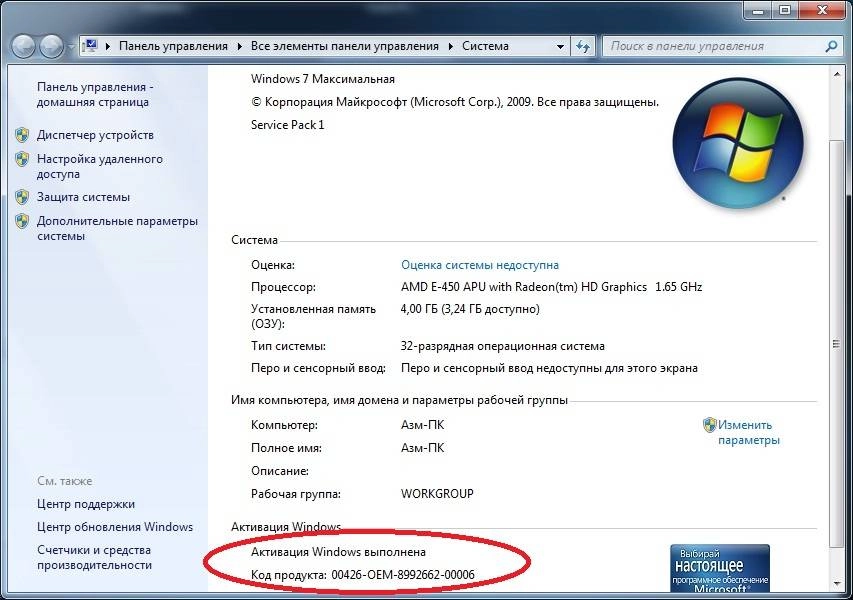Minimize the Система window
Screen dimensions: 853x600
click(x=759, y=10)
